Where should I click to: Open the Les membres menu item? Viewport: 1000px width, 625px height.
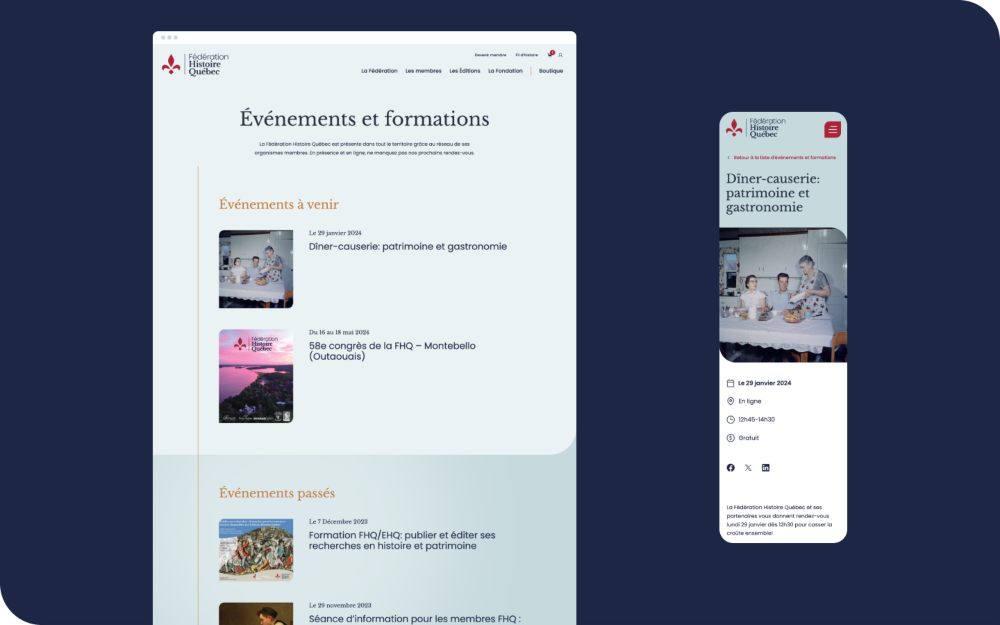pyautogui.click(x=423, y=71)
